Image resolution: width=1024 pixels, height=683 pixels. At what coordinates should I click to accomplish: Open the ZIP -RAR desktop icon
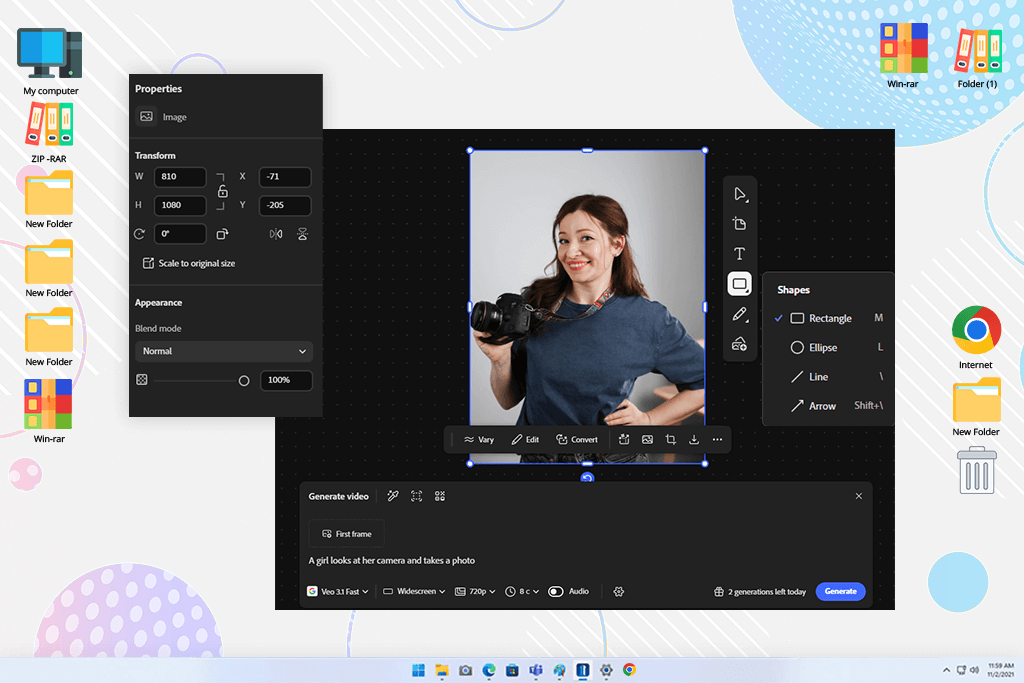click(x=49, y=133)
